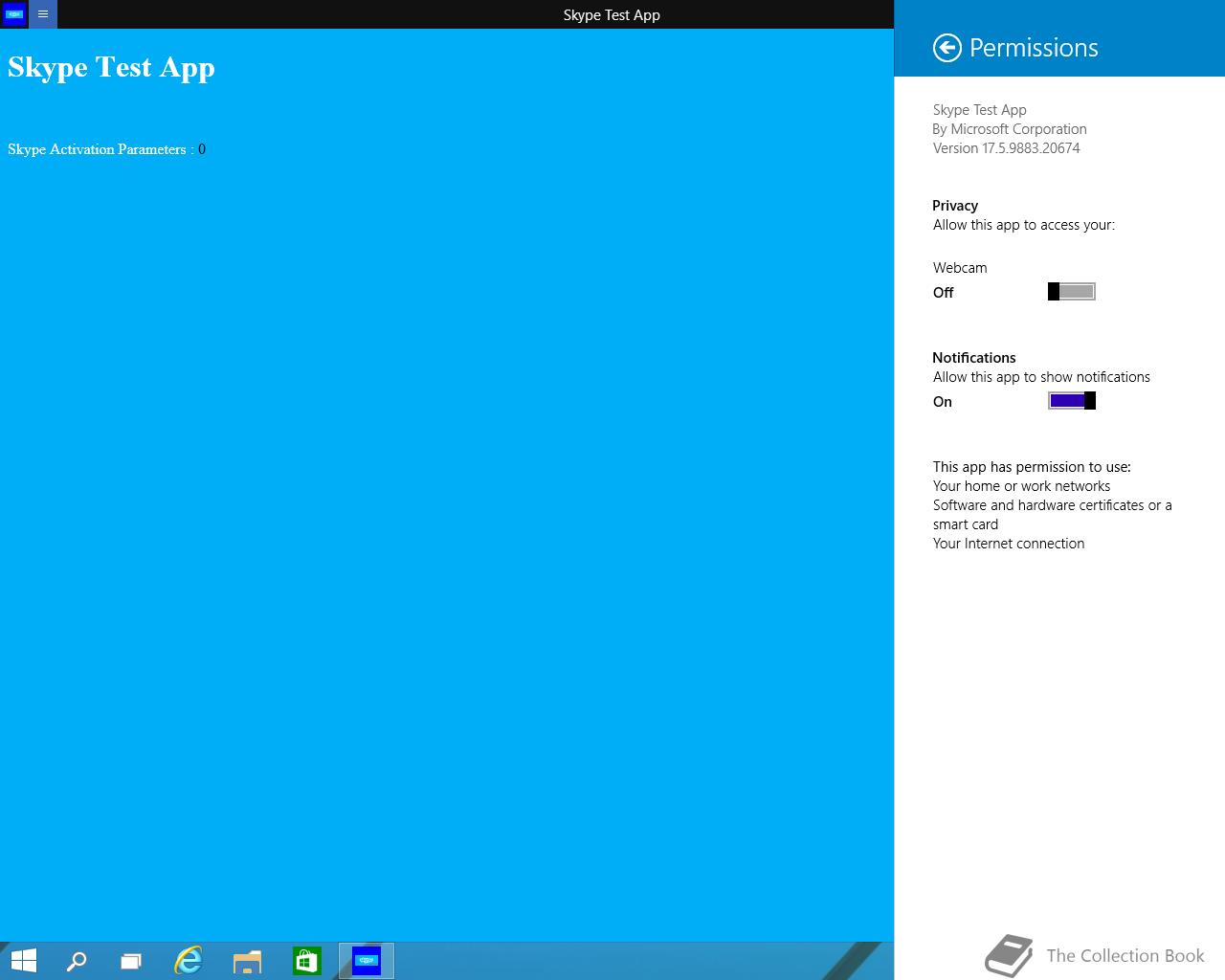Click 'This app has permission to use:' text
The image size is (1225, 980).
(1032, 467)
